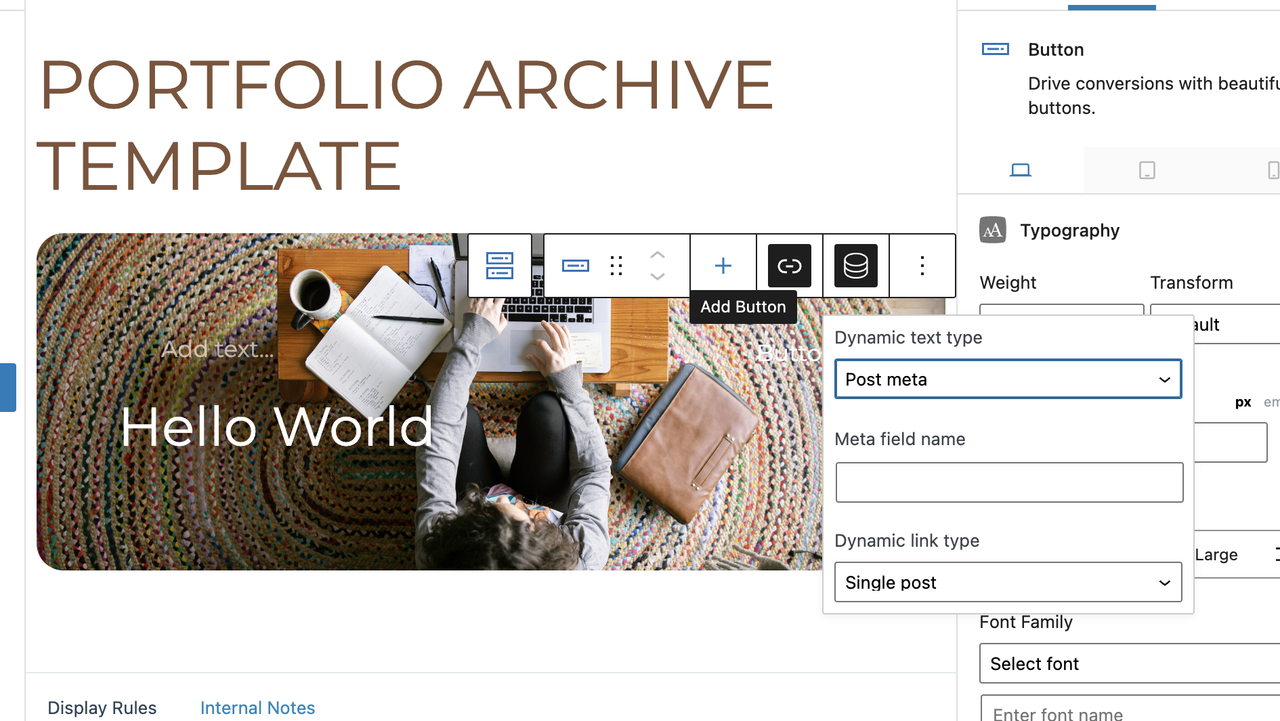The image size is (1280, 721).
Task: Open the Dynamic link type dropdown
Action: (1008, 582)
